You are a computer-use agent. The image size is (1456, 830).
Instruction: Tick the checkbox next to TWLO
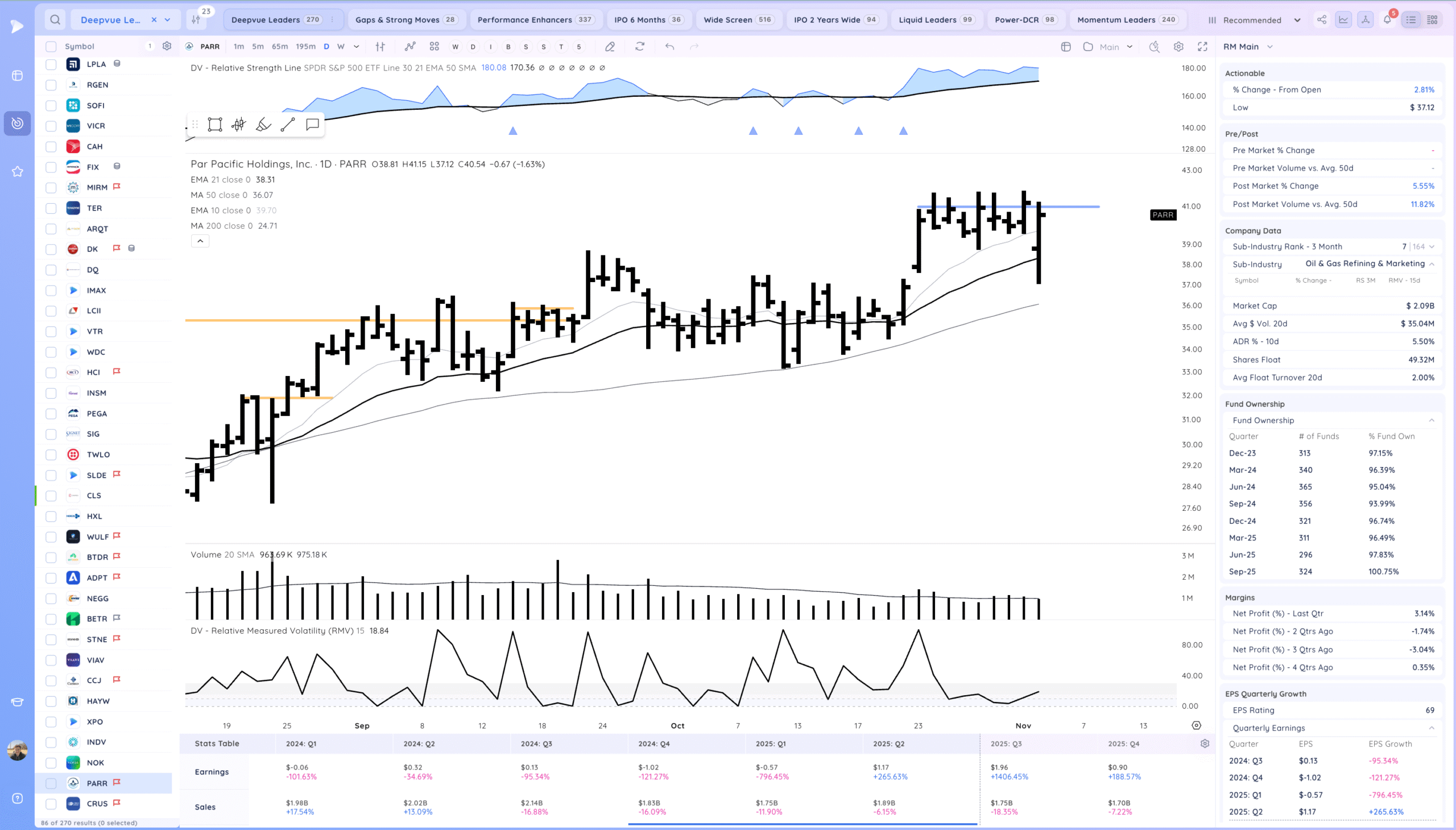click(51, 455)
